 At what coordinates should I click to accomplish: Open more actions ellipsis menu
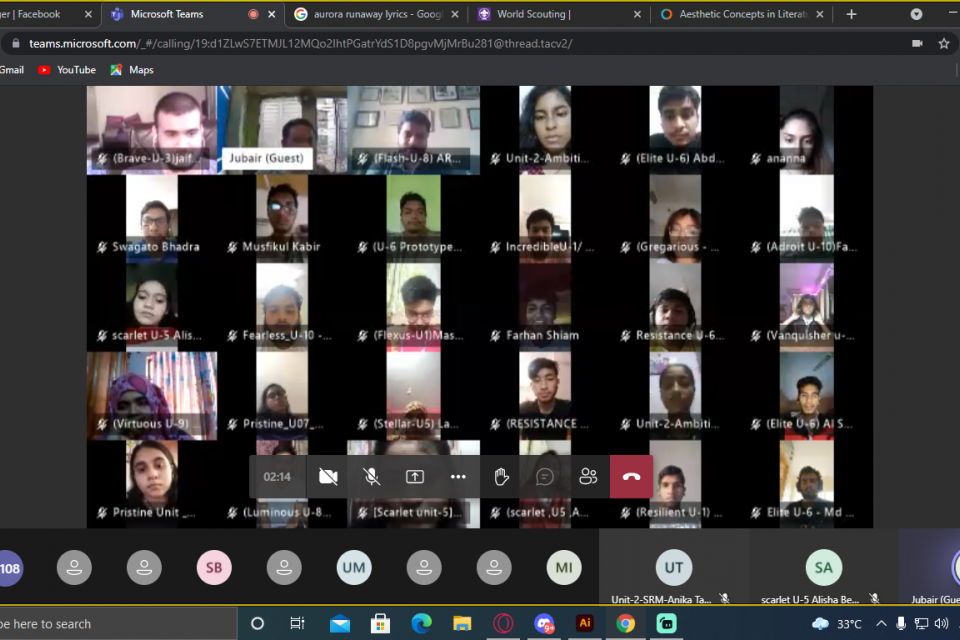458,477
